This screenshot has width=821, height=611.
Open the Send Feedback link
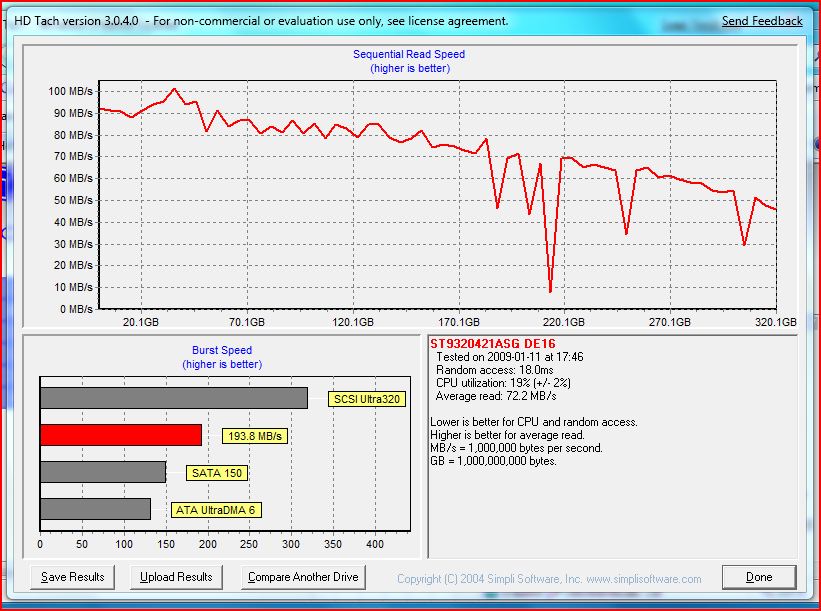pos(762,21)
